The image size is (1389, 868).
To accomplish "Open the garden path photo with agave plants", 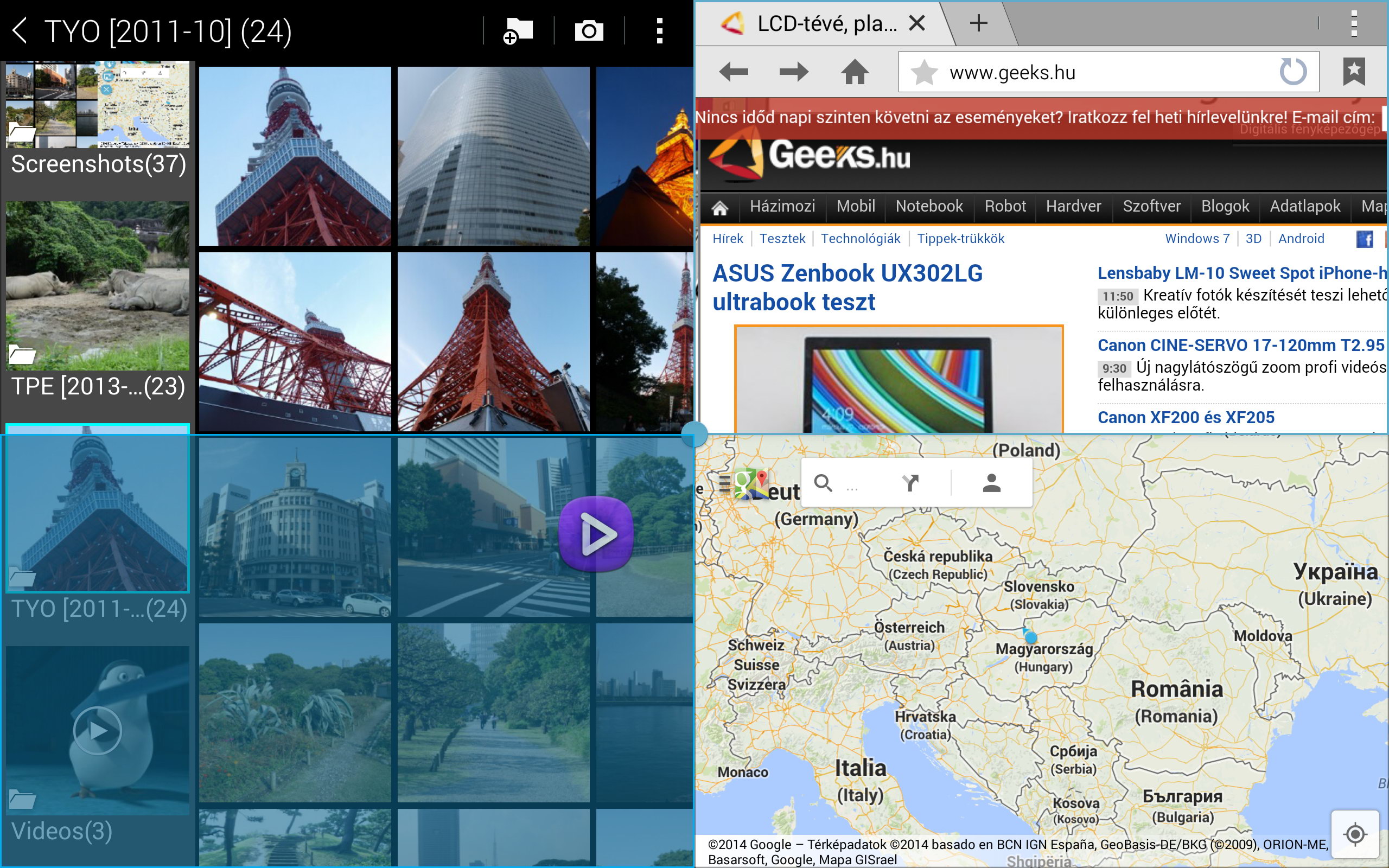I will click(295, 712).
